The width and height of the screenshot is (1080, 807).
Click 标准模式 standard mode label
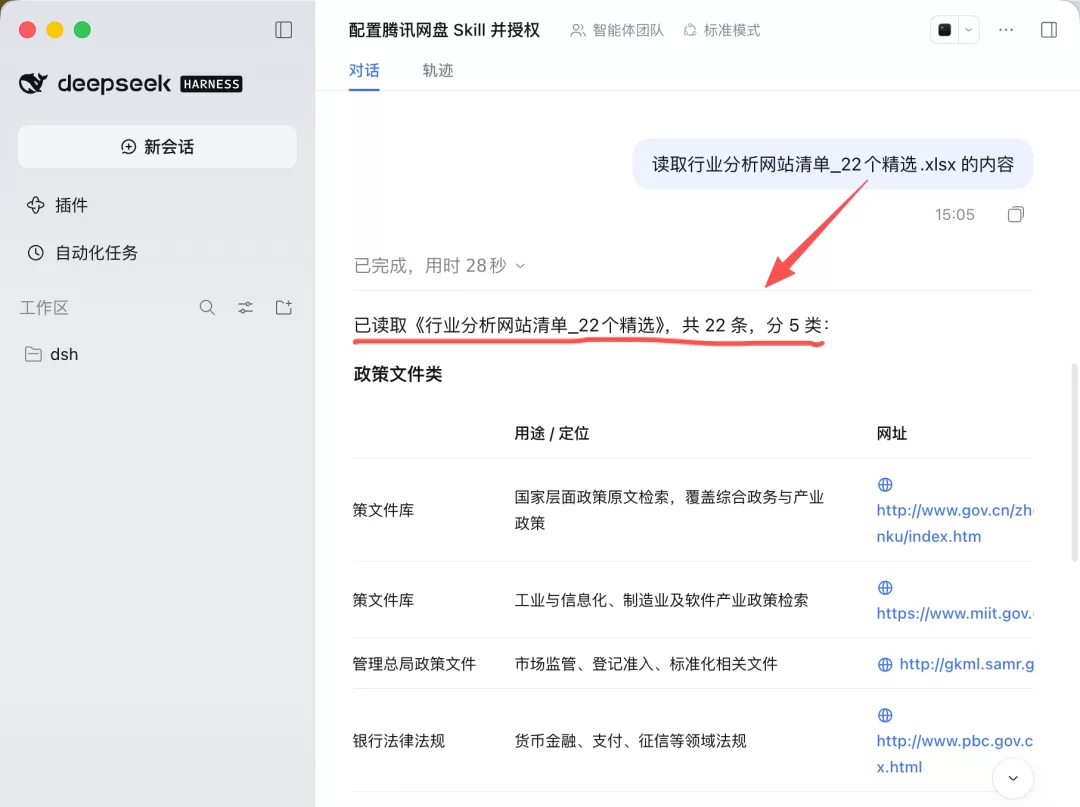point(722,30)
